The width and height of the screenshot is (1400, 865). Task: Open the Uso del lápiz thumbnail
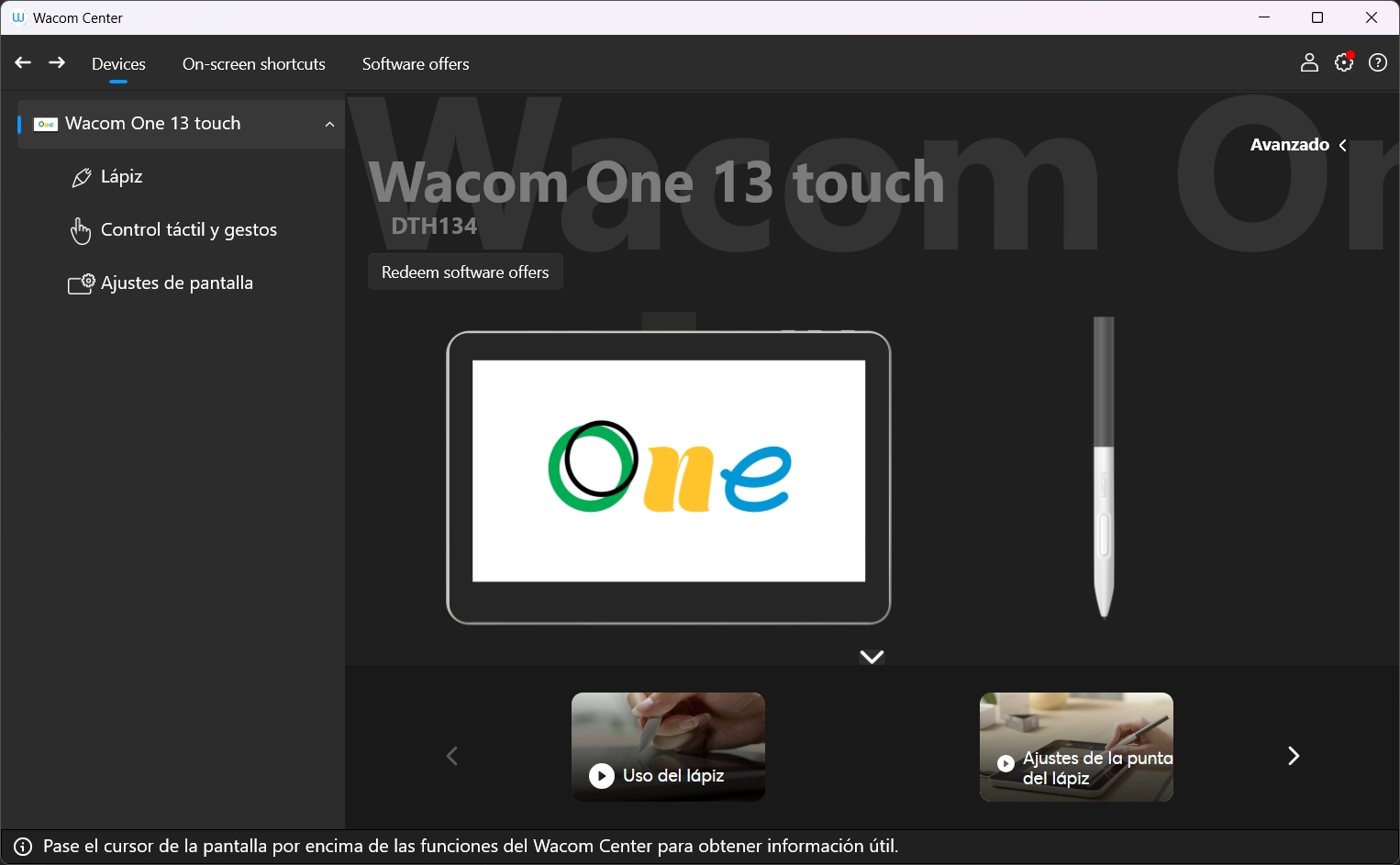point(668,747)
